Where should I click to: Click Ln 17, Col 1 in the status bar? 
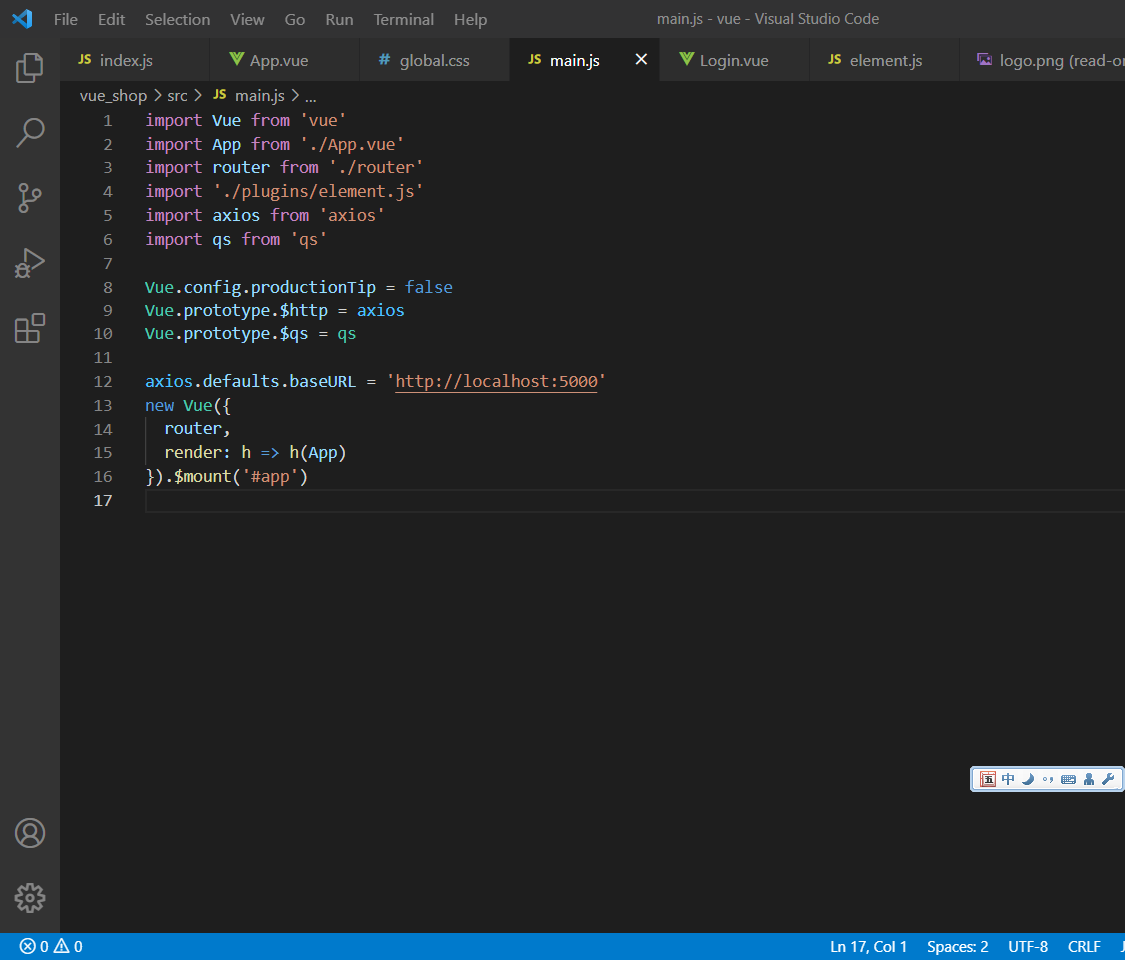click(x=868, y=946)
